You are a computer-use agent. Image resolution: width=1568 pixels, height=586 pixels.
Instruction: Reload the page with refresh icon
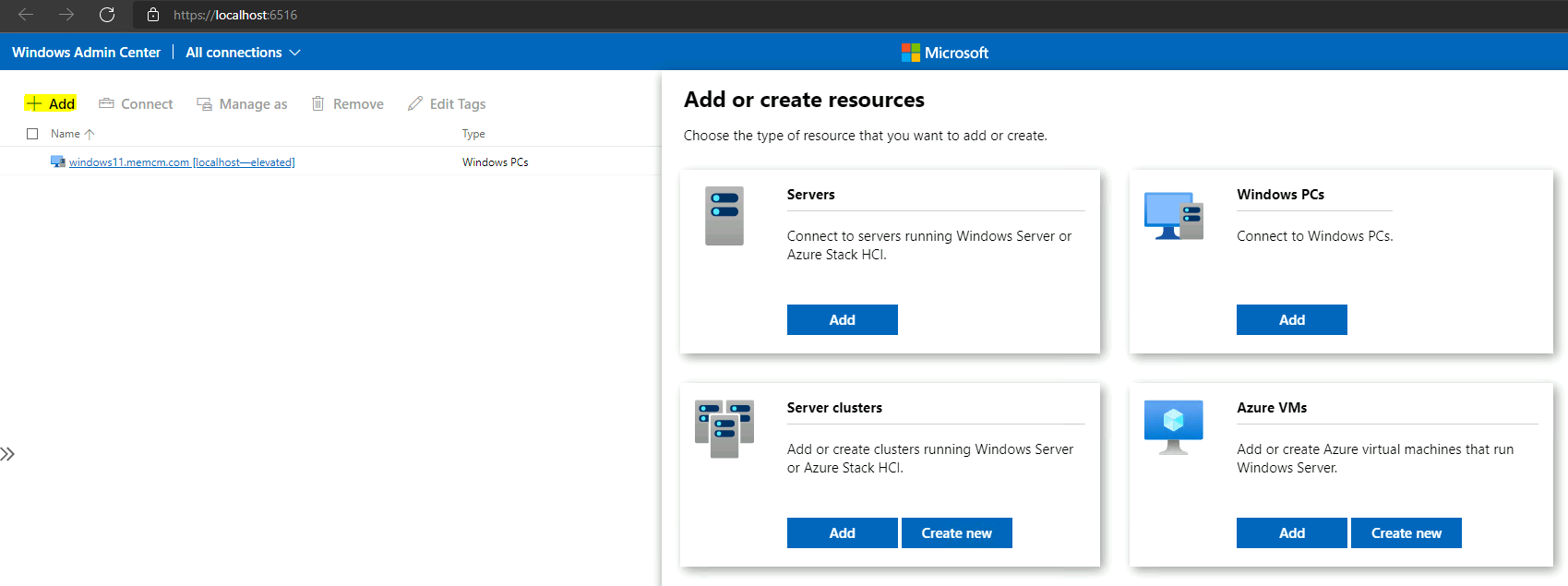coord(107,15)
